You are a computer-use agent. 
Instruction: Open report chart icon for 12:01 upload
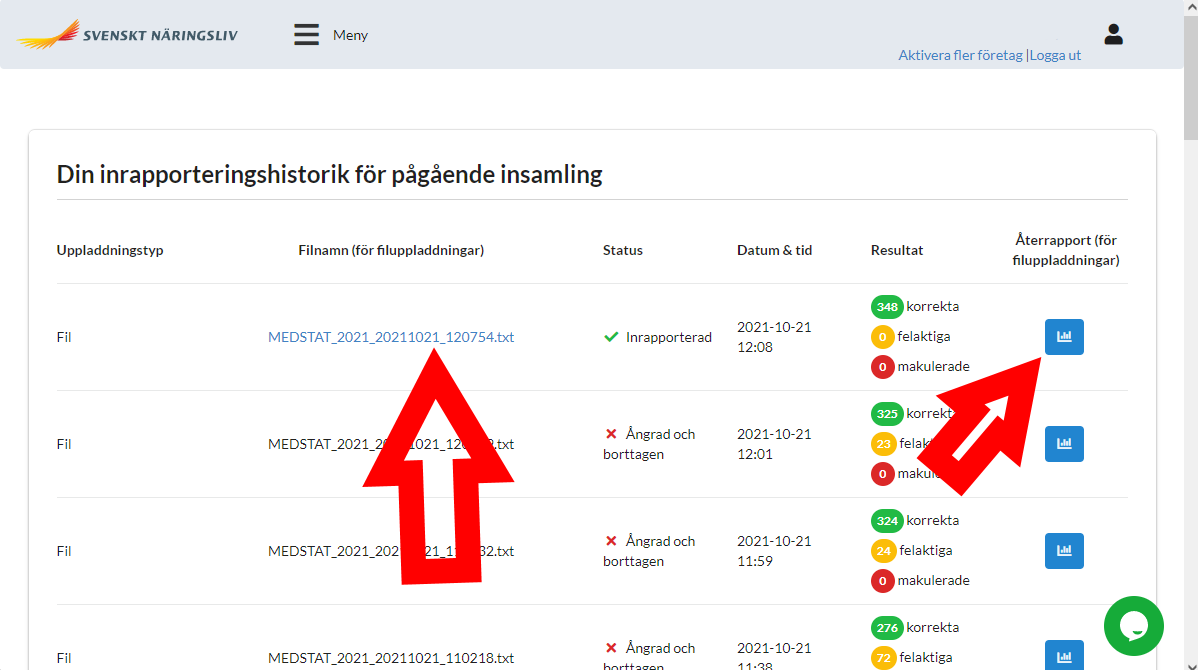click(1064, 444)
